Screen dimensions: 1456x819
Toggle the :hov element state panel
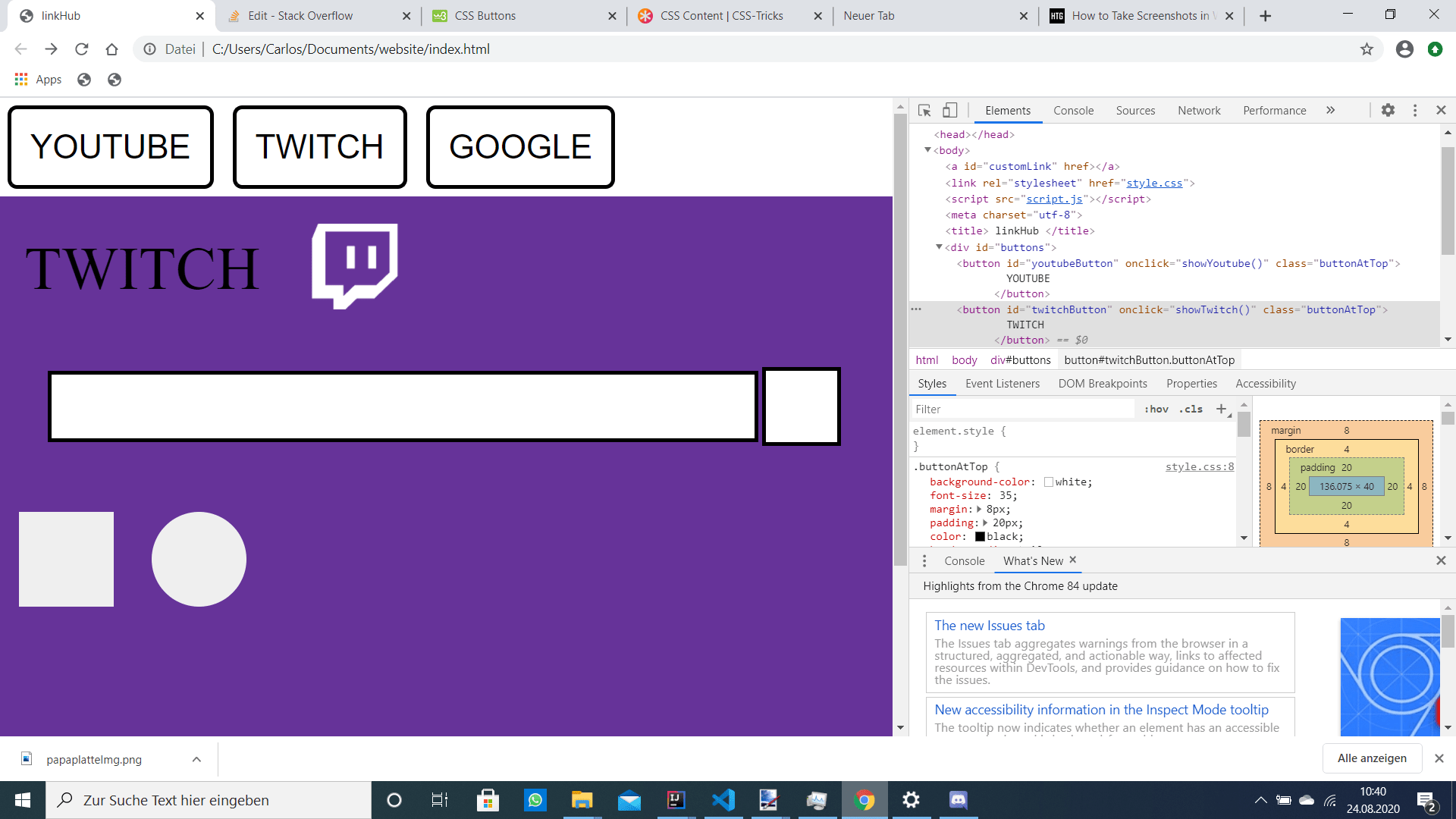tap(1156, 409)
